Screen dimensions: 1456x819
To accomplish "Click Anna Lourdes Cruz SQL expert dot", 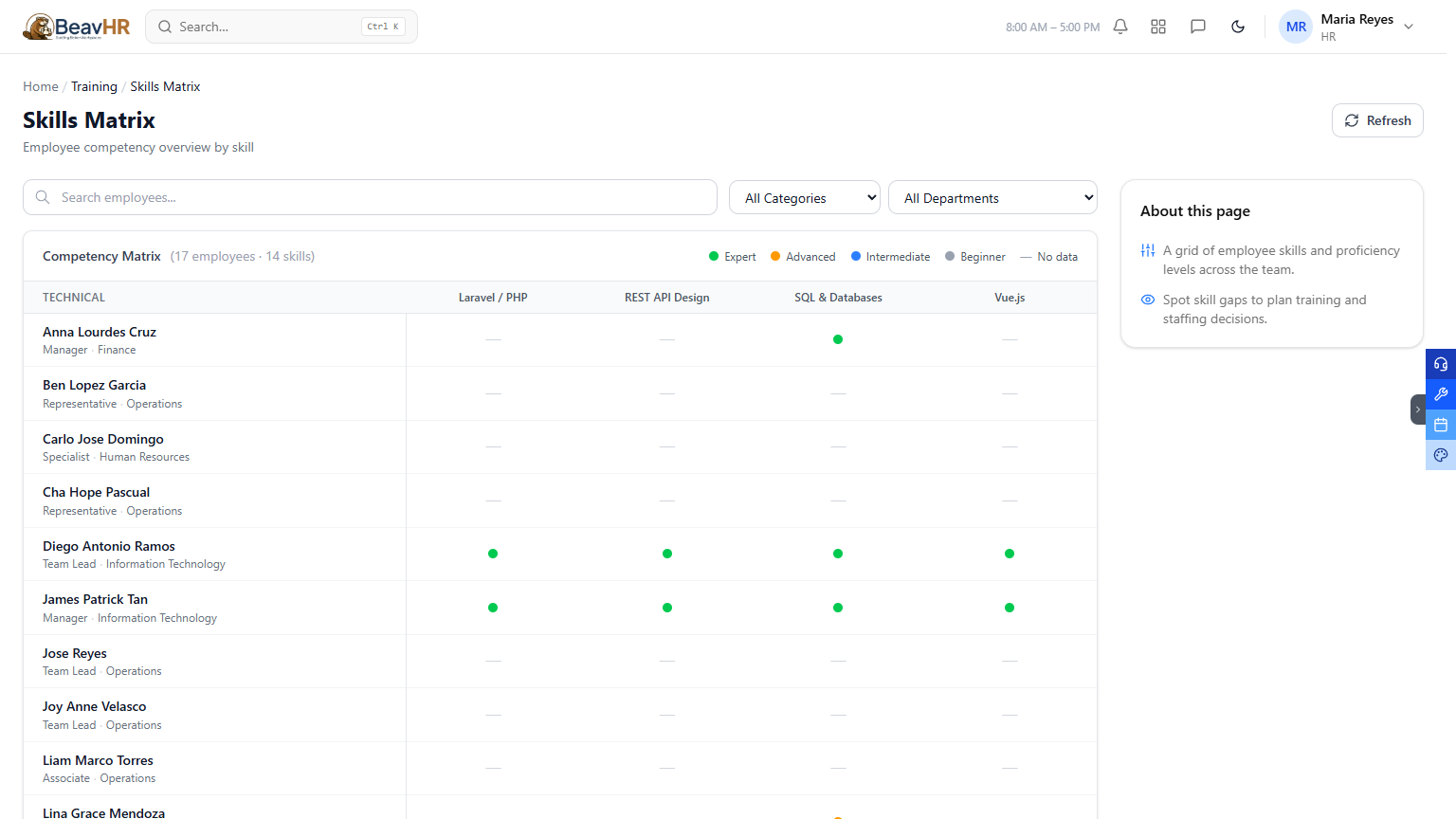I will point(838,339).
